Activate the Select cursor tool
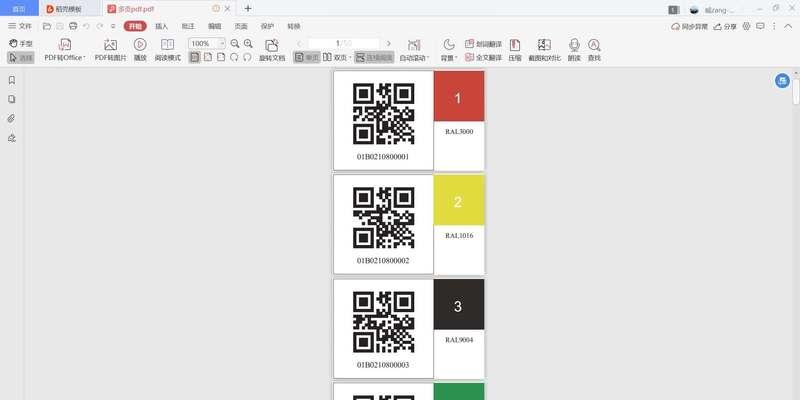This screenshot has width=800, height=400. coord(21,58)
